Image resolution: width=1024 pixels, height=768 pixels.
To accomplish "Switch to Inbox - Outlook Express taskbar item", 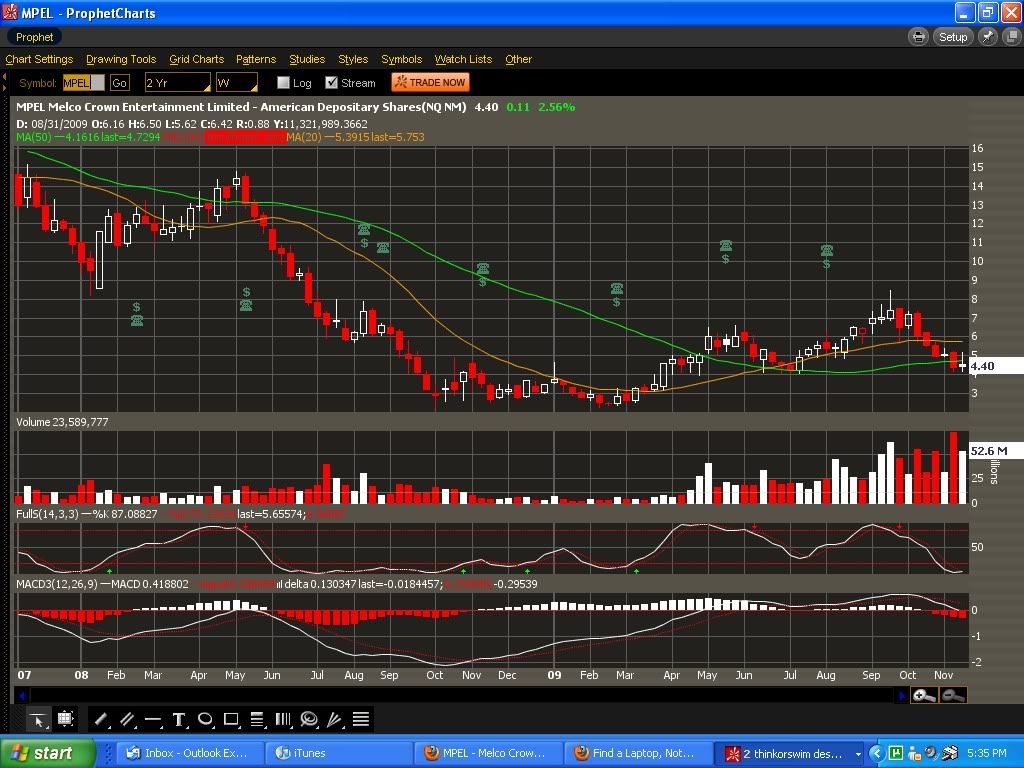I will click(189, 754).
